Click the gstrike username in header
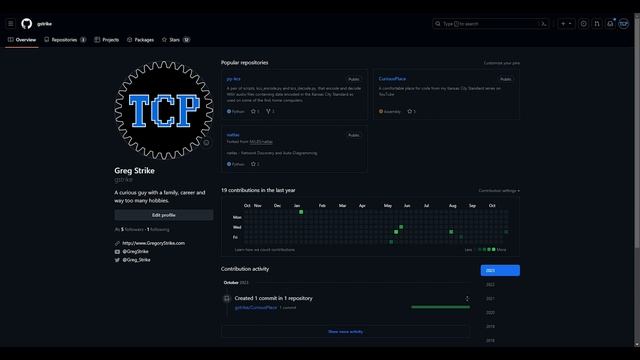 click(x=44, y=24)
